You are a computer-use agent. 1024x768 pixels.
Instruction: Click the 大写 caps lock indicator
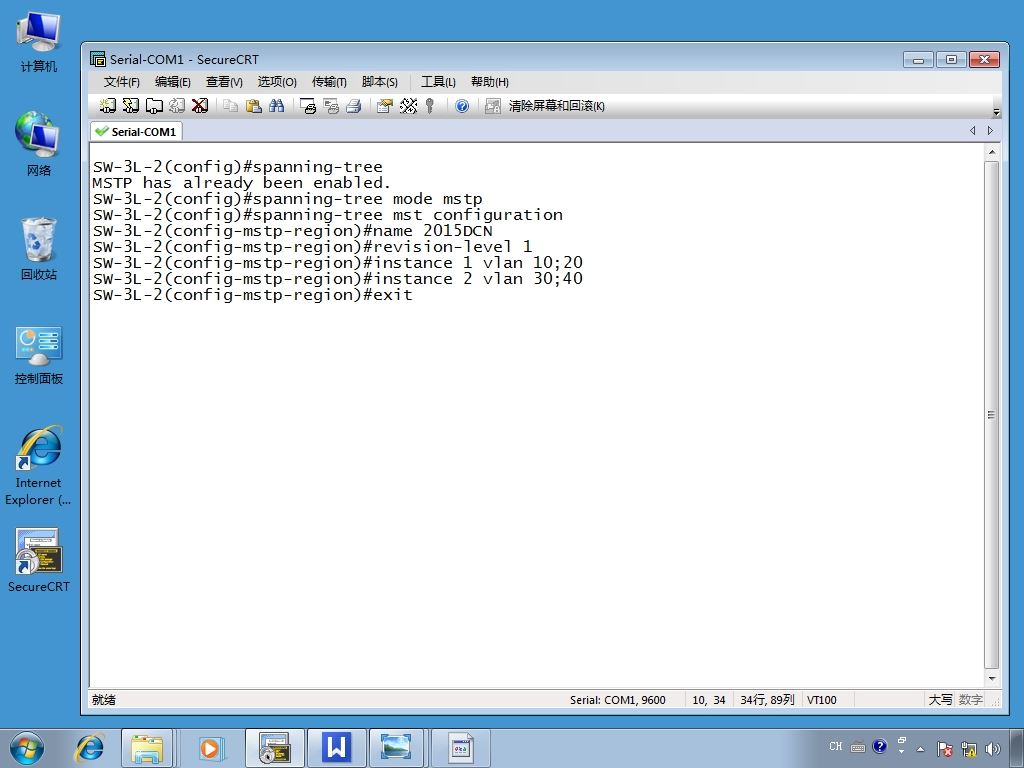click(940, 700)
